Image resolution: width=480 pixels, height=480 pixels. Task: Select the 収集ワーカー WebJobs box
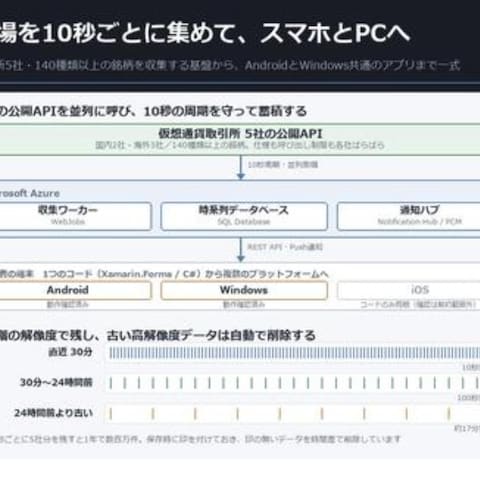tap(76, 216)
